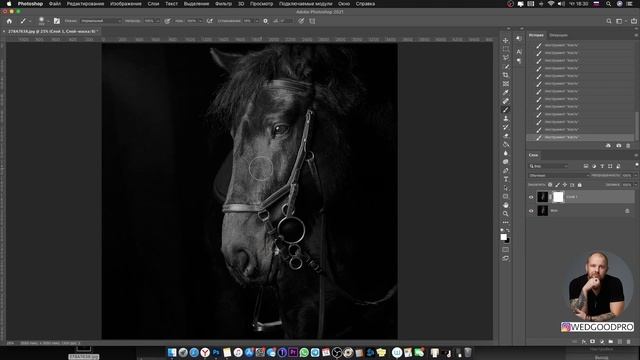640x360 pixels.
Task: Open the Окно menu
Action: 344,4
